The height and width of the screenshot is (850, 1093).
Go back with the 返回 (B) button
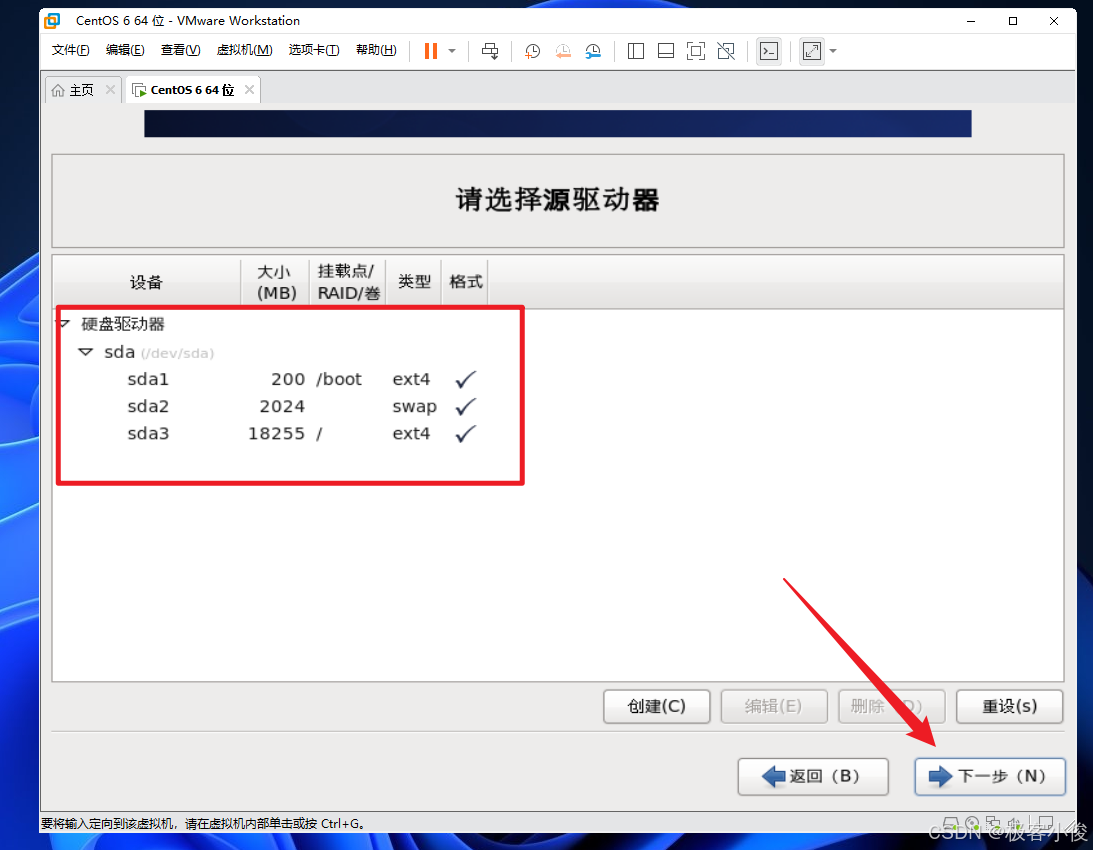click(x=813, y=776)
